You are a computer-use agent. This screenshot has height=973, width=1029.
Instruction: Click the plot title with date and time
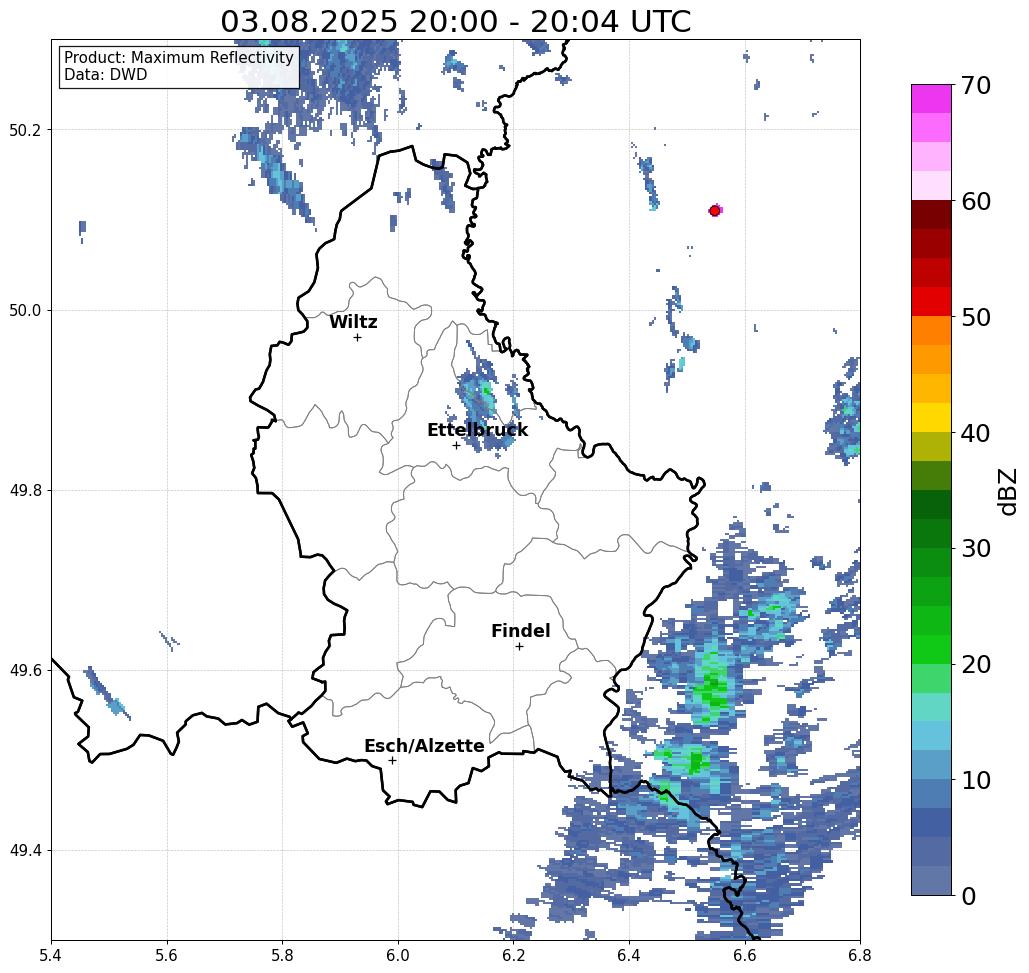coord(455,21)
